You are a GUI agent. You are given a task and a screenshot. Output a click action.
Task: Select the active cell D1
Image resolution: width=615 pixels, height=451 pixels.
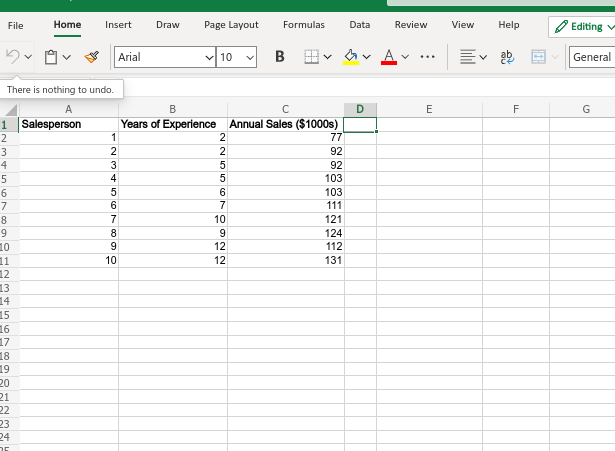(360, 125)
